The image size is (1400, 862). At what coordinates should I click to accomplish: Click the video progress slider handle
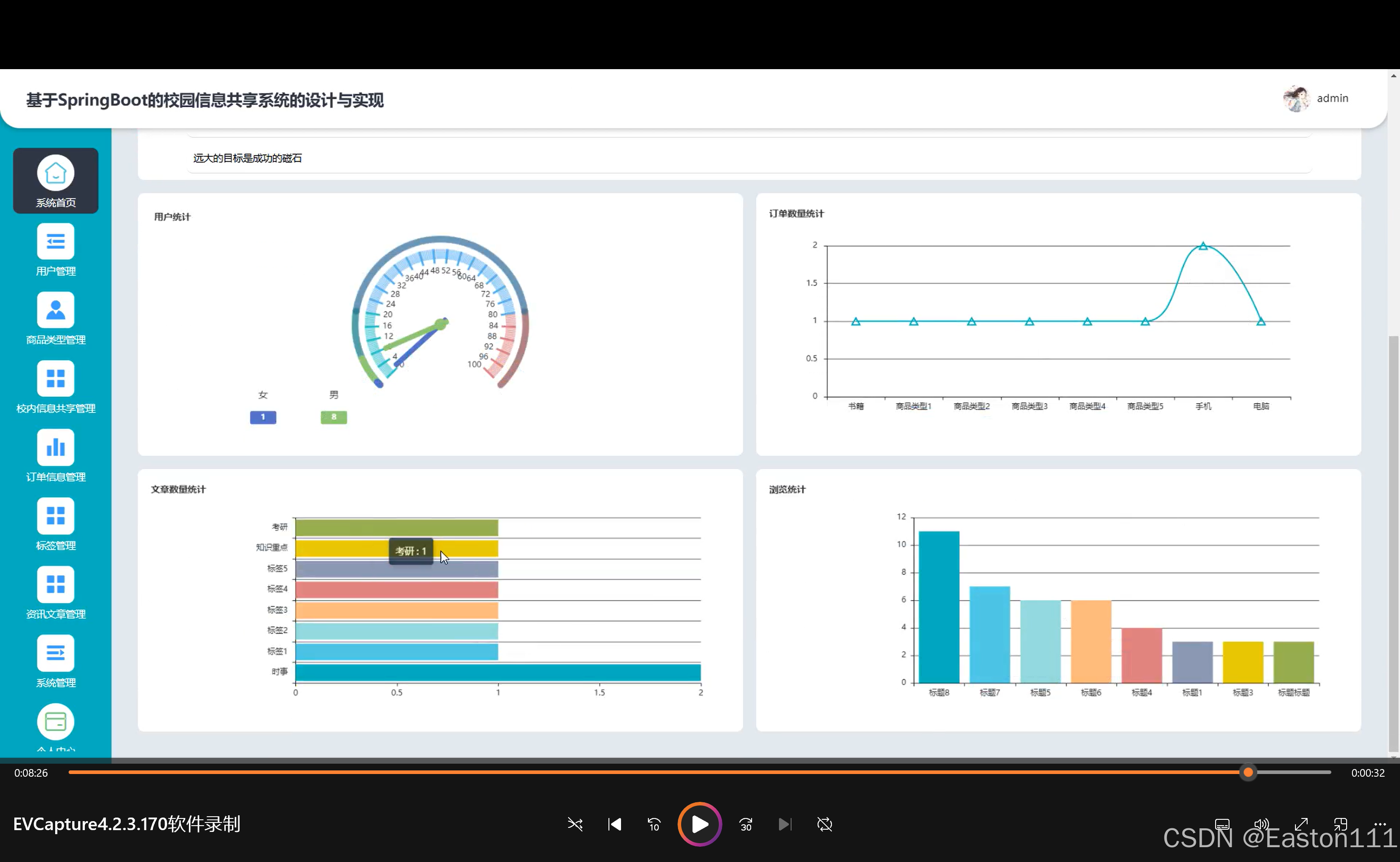tap(1248, 773)
